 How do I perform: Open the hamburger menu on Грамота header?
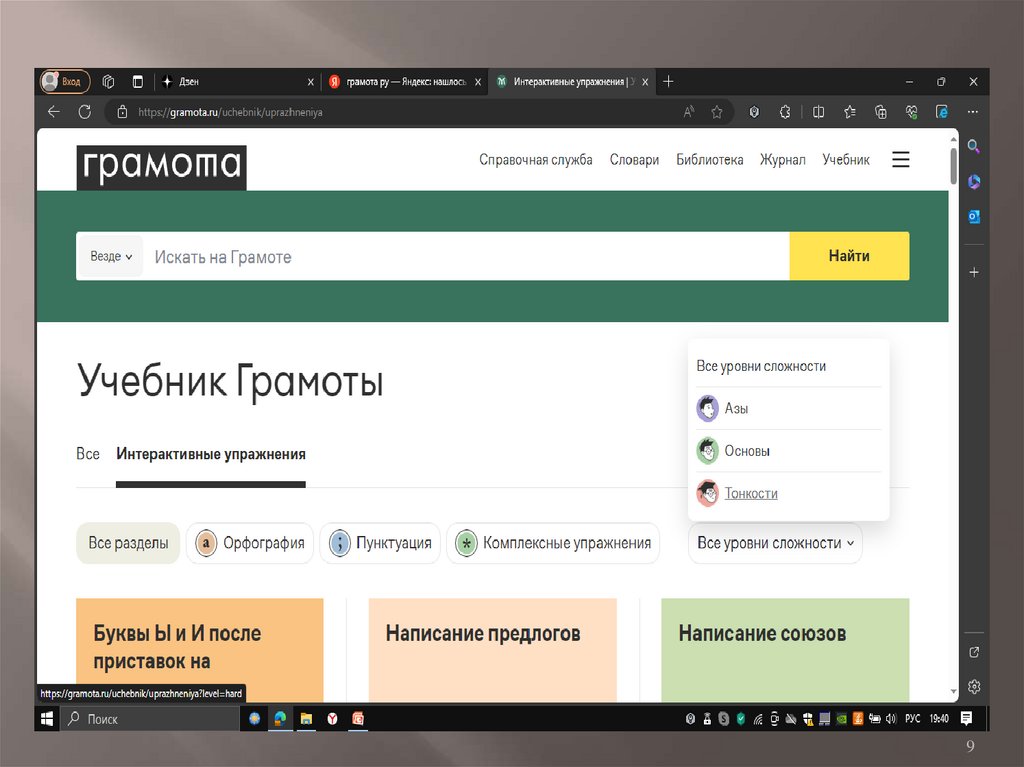coord(900,160)
